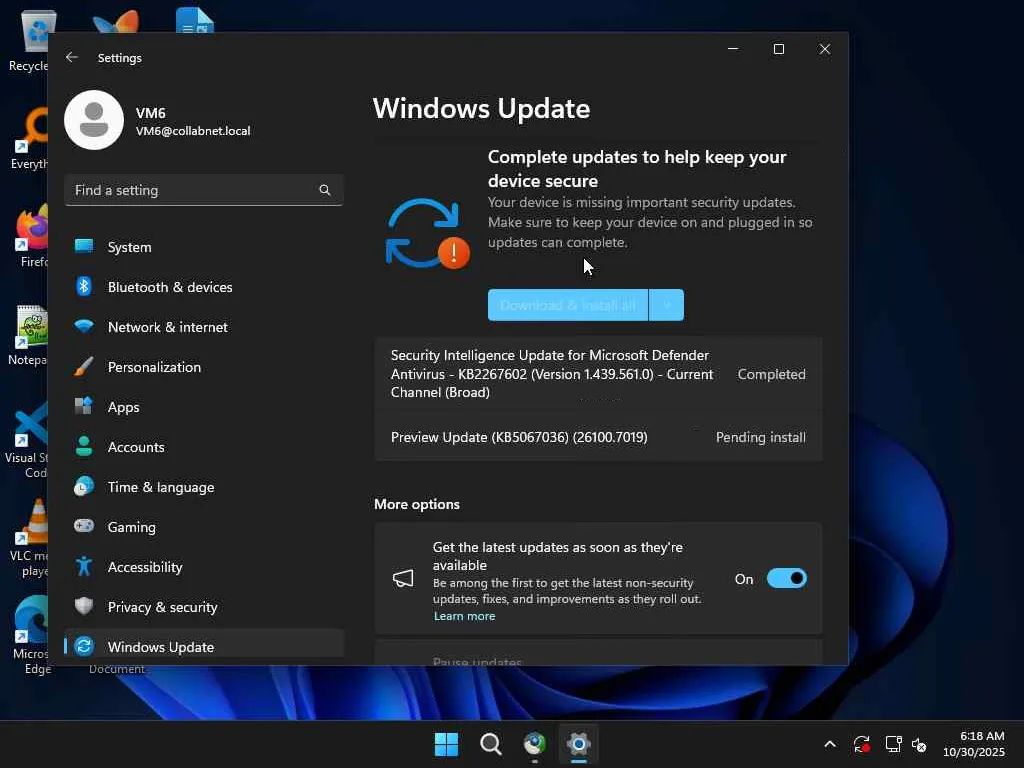
Task: Click the Privacy & security shield icon
Action: coord(84,606)
